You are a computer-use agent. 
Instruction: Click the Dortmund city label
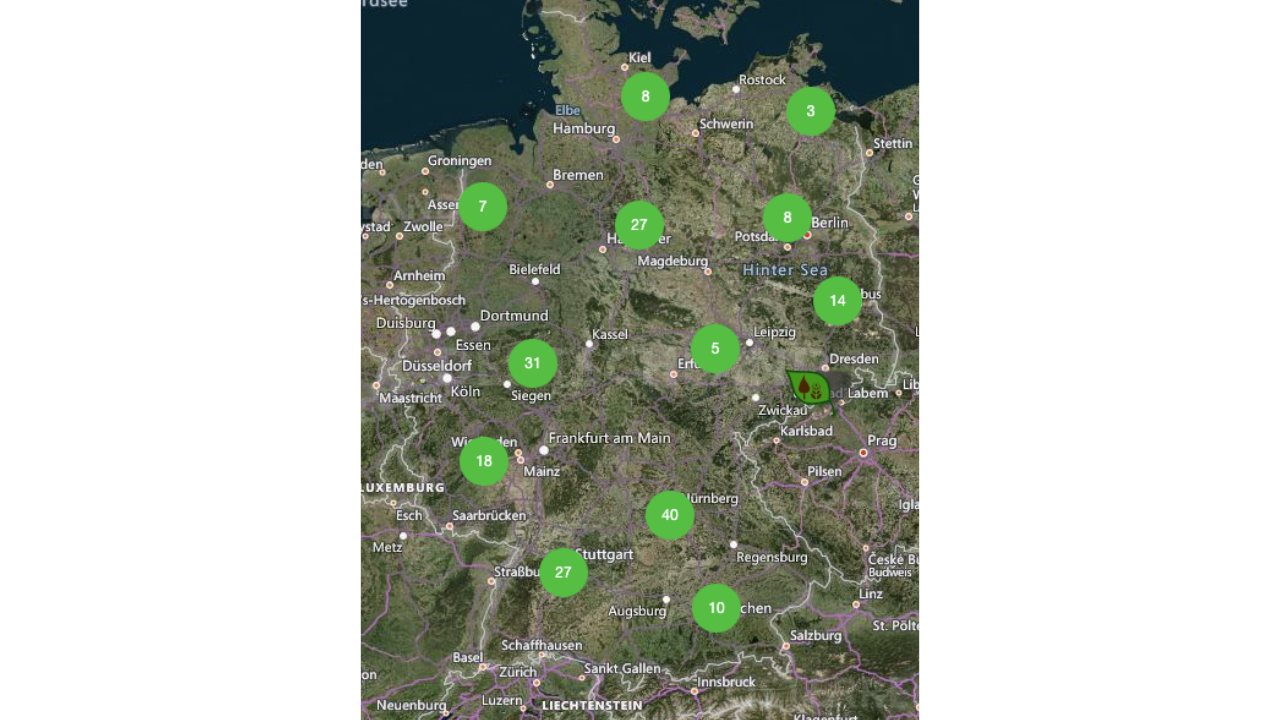point(514,316)
